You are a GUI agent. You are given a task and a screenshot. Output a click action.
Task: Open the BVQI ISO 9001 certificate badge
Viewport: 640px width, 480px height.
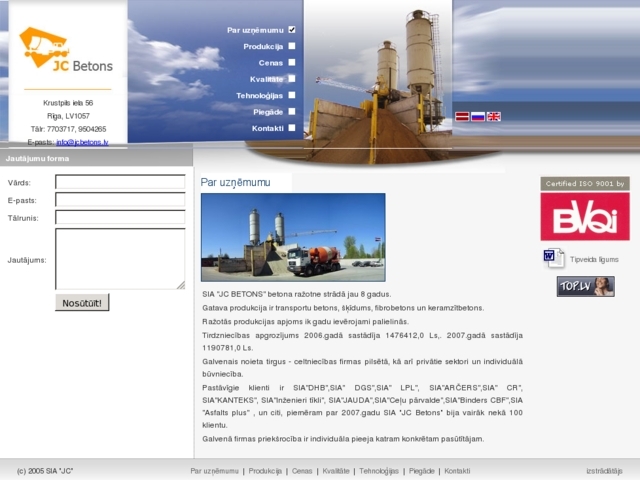point(585,216)
